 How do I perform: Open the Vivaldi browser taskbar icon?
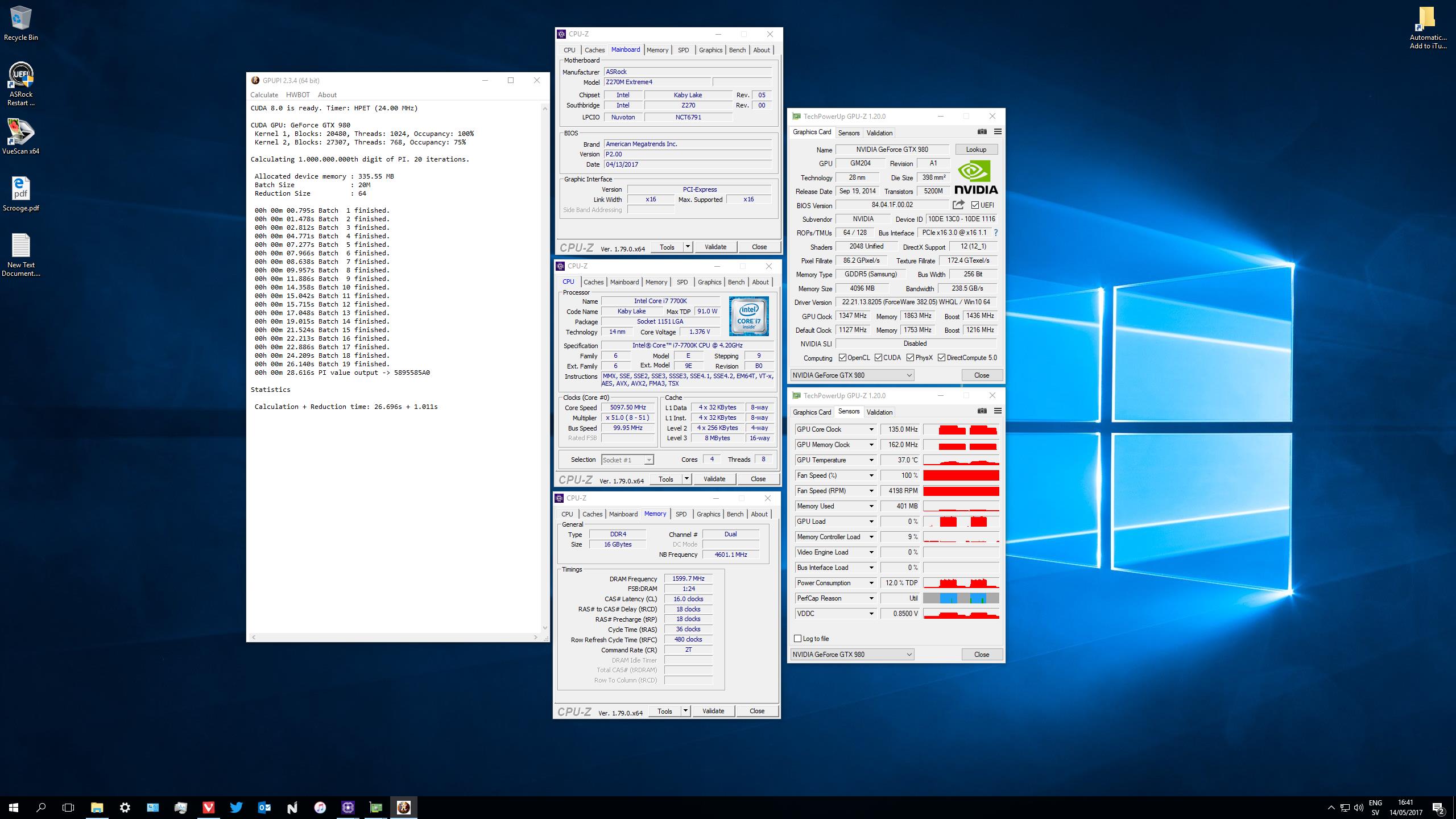click(209, 807)
